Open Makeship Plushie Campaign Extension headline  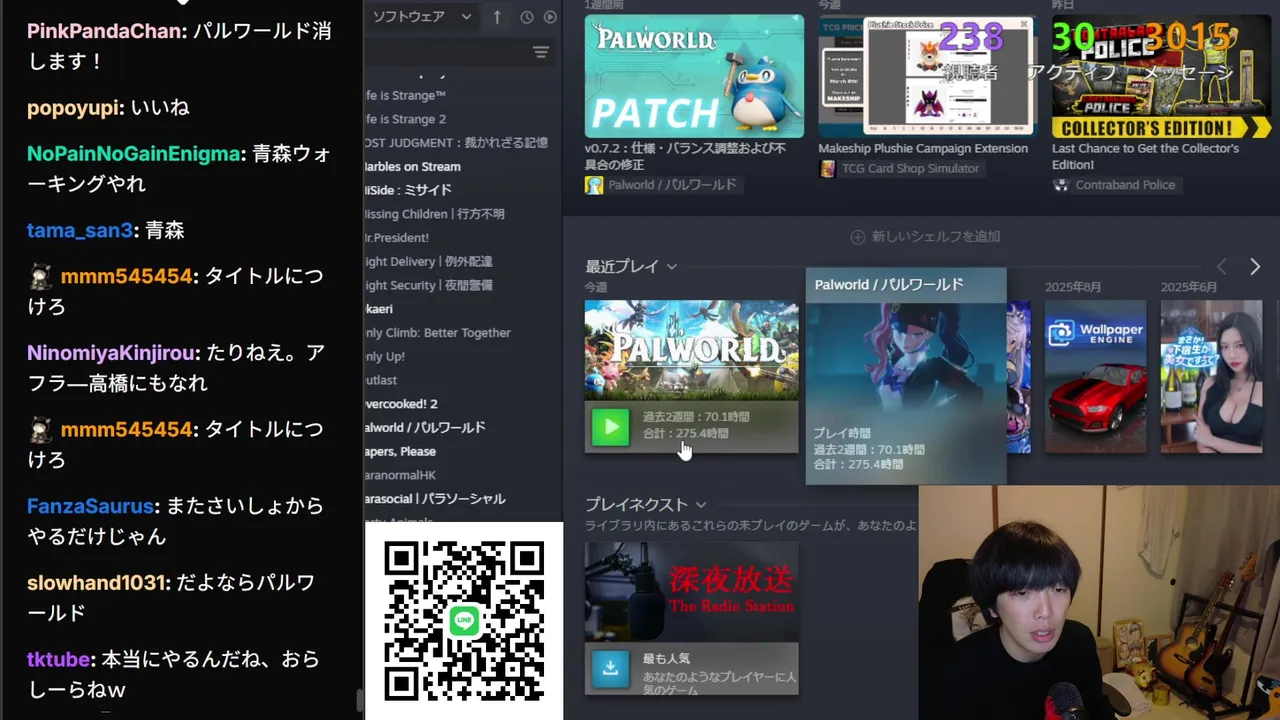point(923,148)
